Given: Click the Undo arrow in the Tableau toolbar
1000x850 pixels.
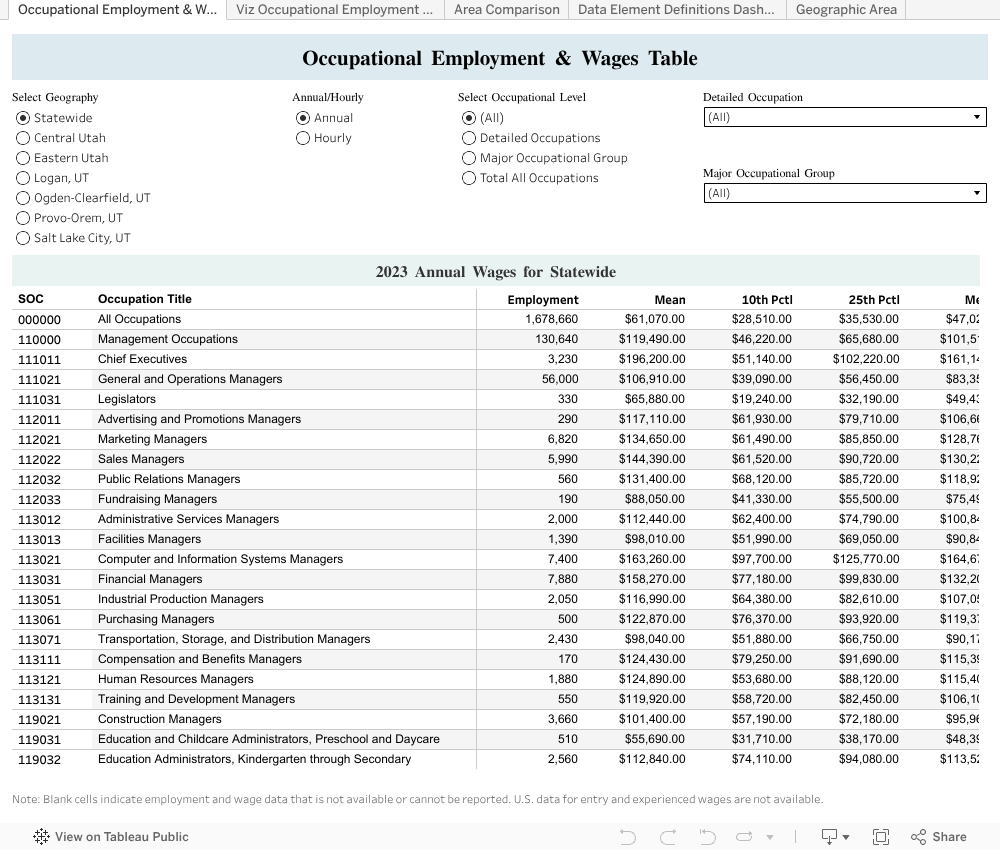Looking at the screenshot, I should [628, 837].
